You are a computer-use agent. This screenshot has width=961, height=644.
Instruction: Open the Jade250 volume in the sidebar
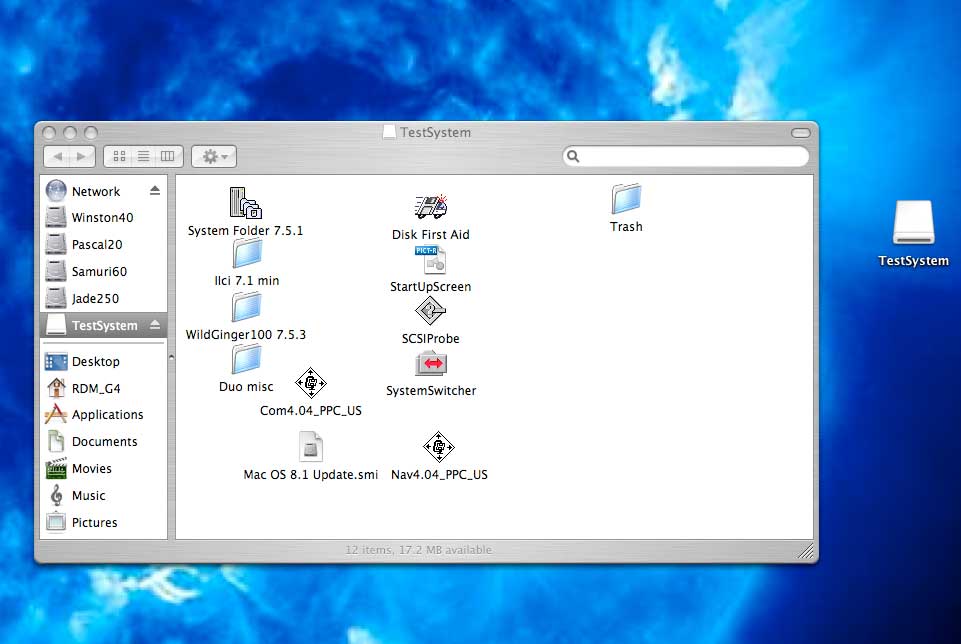pyautogui.click(x=95, y=298)
